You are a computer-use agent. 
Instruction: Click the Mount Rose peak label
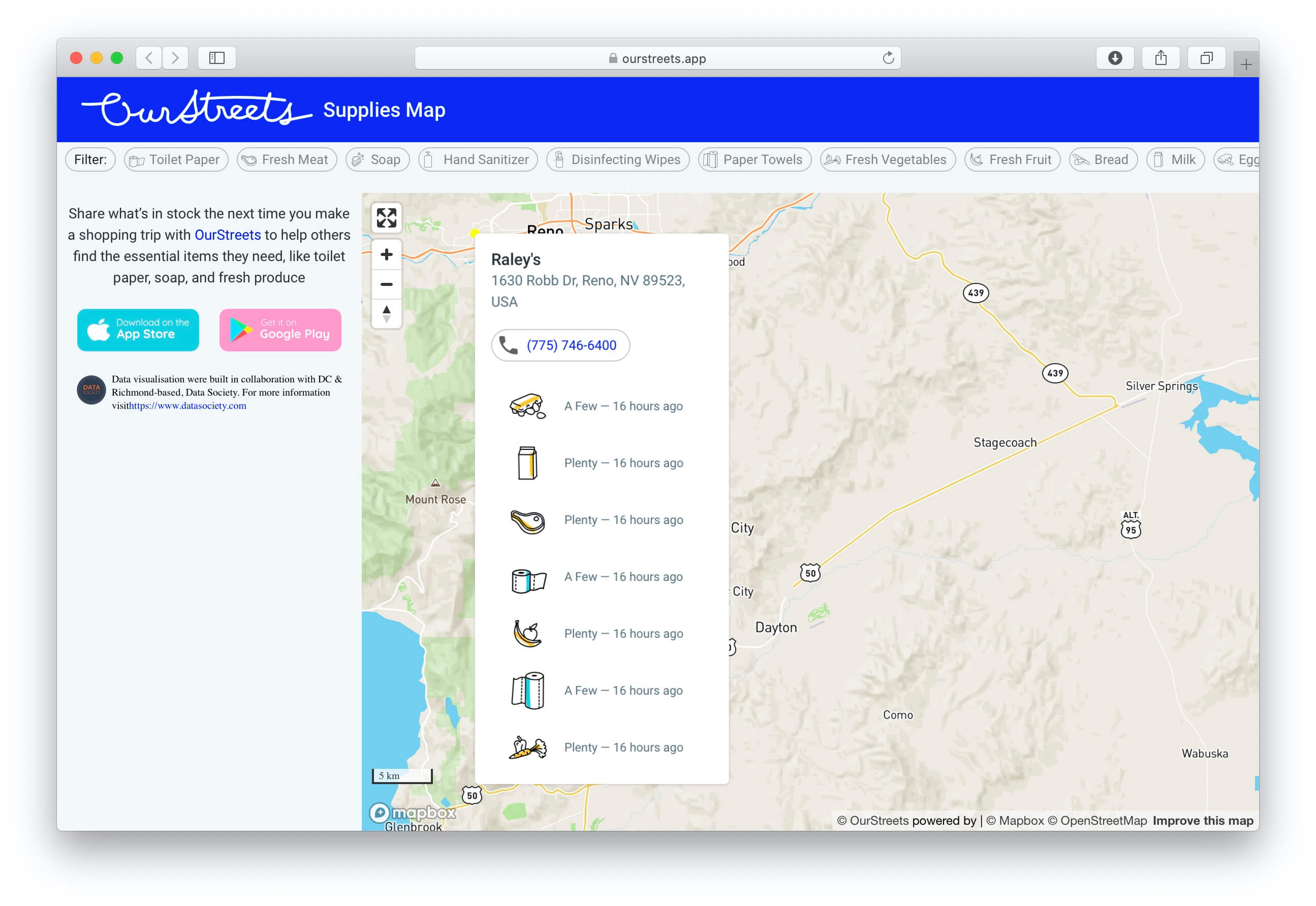coord(435,500)
